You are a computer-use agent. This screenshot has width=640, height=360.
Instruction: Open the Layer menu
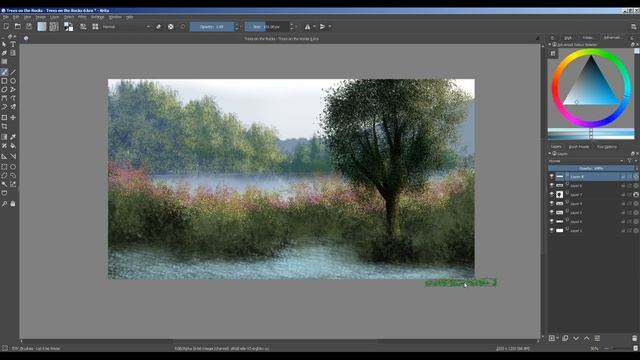[x=55, y=17]
